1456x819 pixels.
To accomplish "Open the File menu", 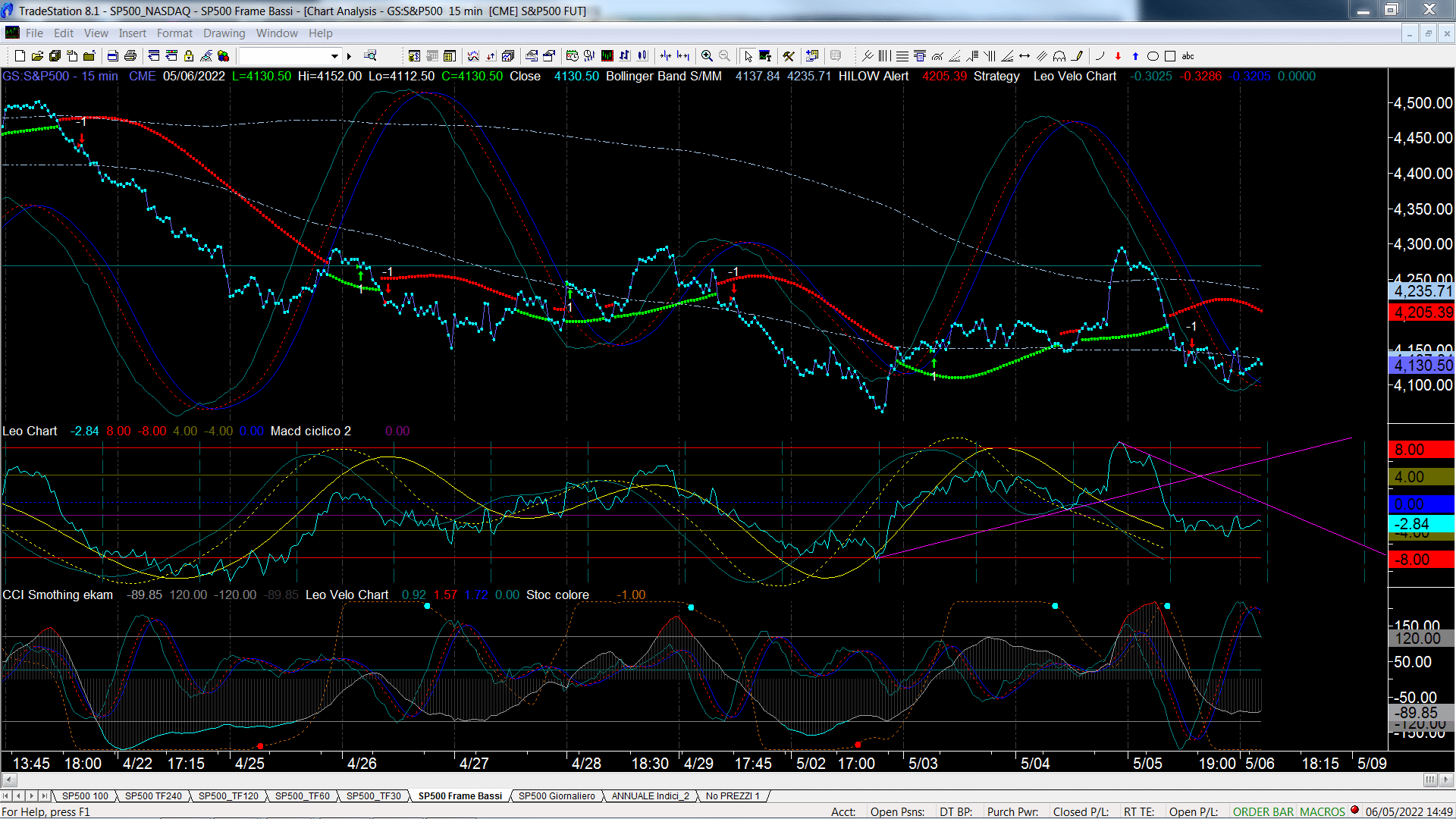I will (x=34, y=33).
